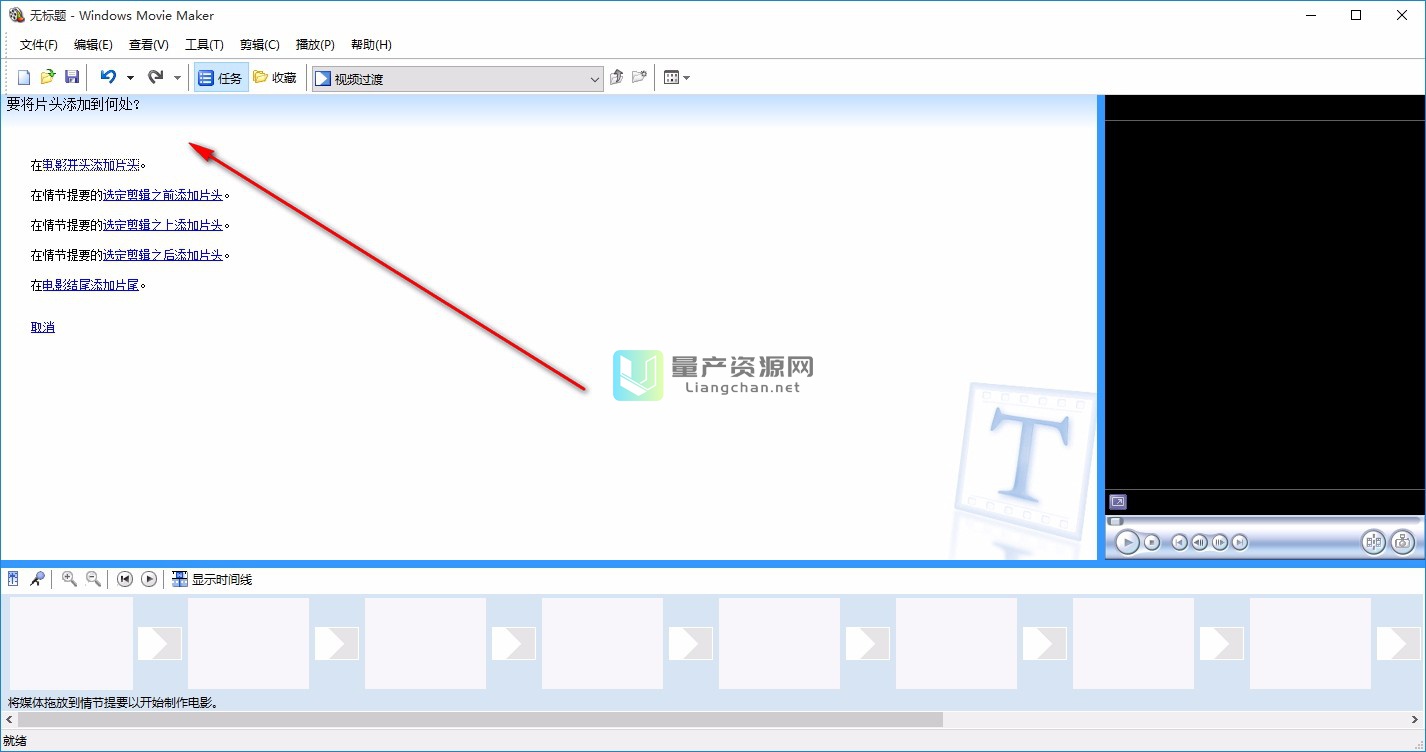
Task: Click the storyboard scrollbar right arrow
Action: point(1416,719)
